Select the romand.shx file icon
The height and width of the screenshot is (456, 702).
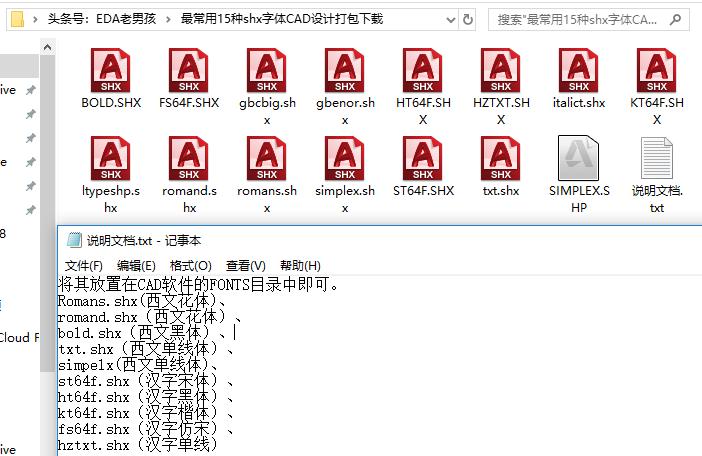188,158
